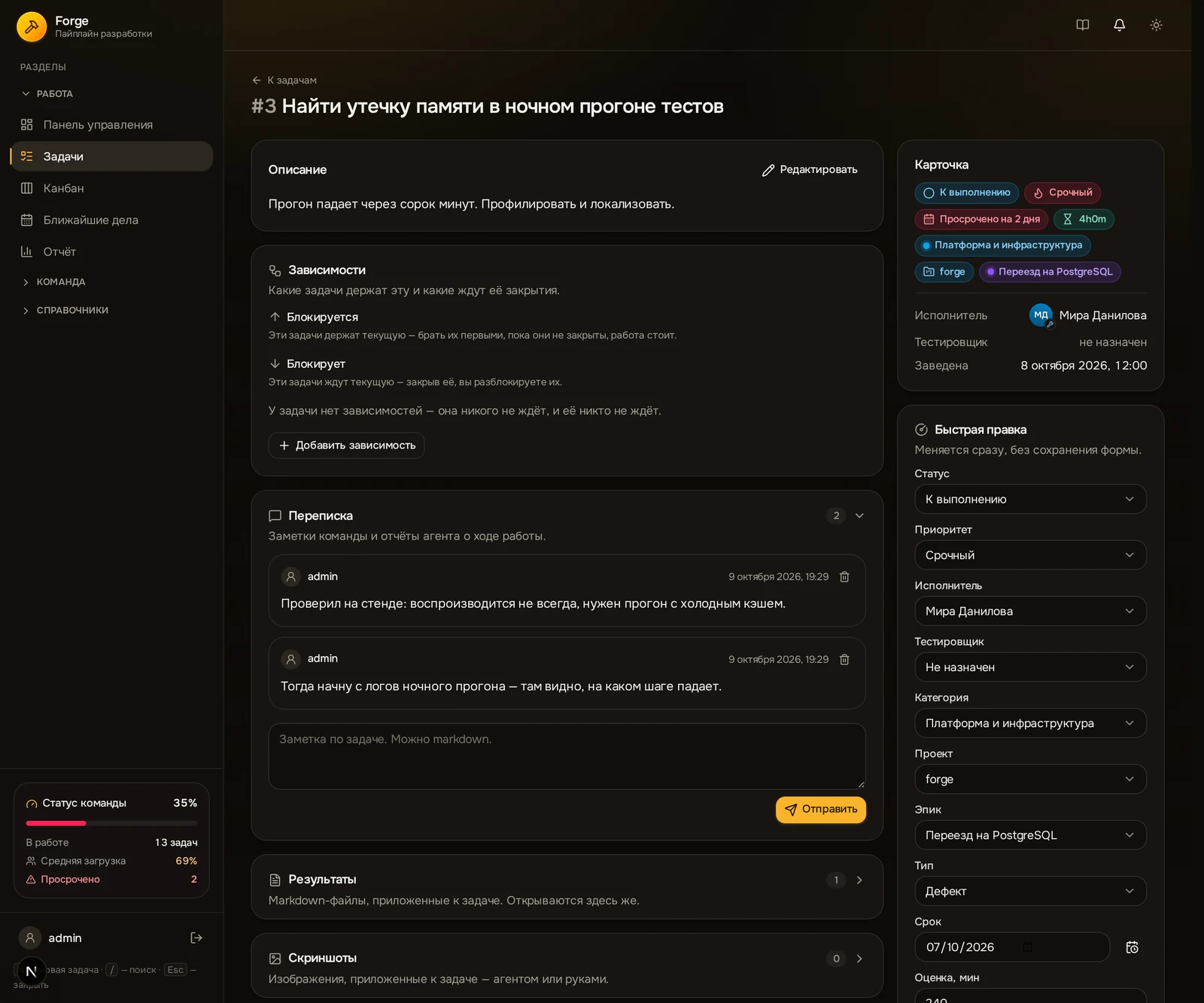This screenshot has width=1204, height=1003.
Task: Click the Мира Данилова avatar
Action: coord(1041,315)
